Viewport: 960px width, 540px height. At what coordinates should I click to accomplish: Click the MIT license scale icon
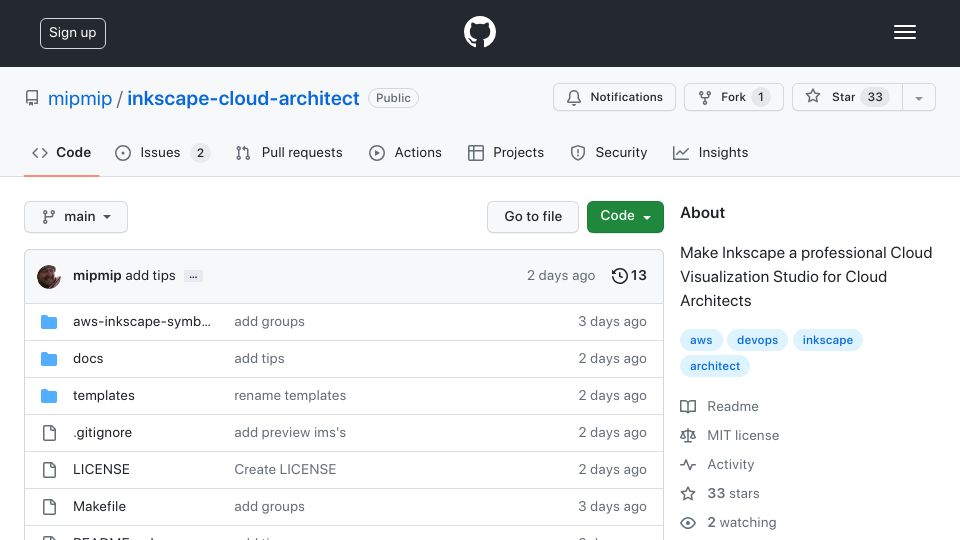coord(688,435)
